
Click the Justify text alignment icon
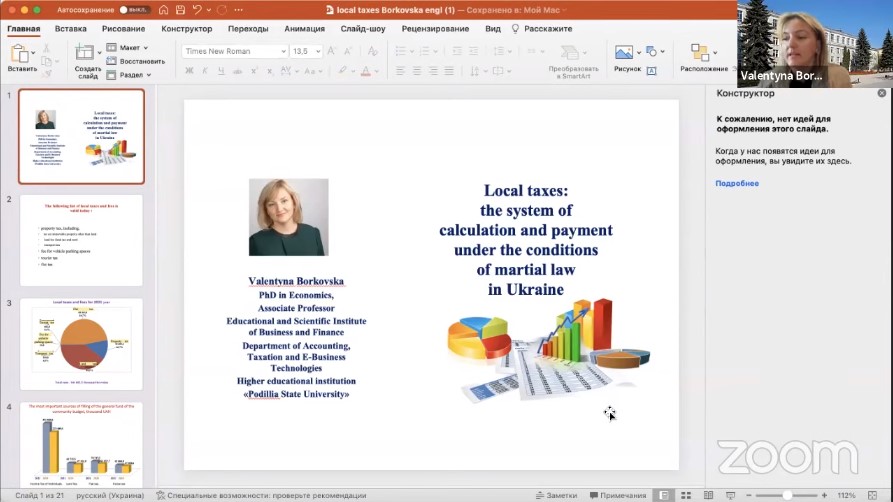[x=449, y=71]
